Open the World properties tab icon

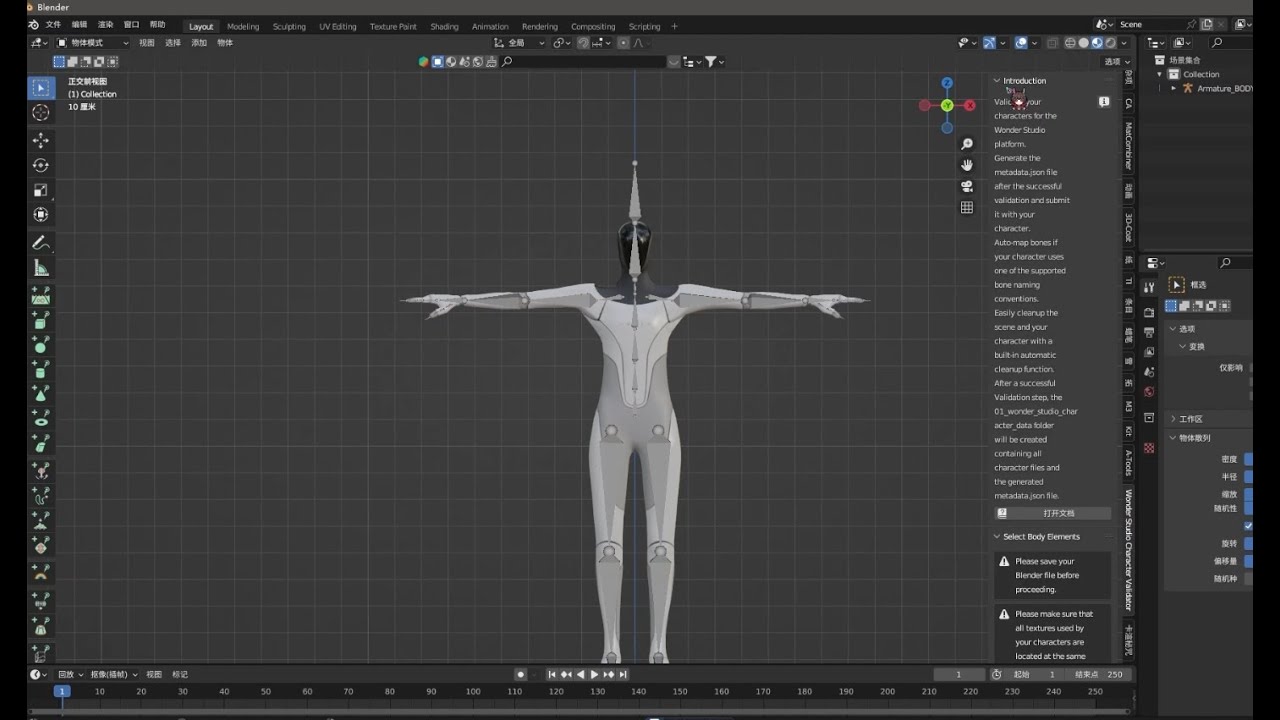1149,391
